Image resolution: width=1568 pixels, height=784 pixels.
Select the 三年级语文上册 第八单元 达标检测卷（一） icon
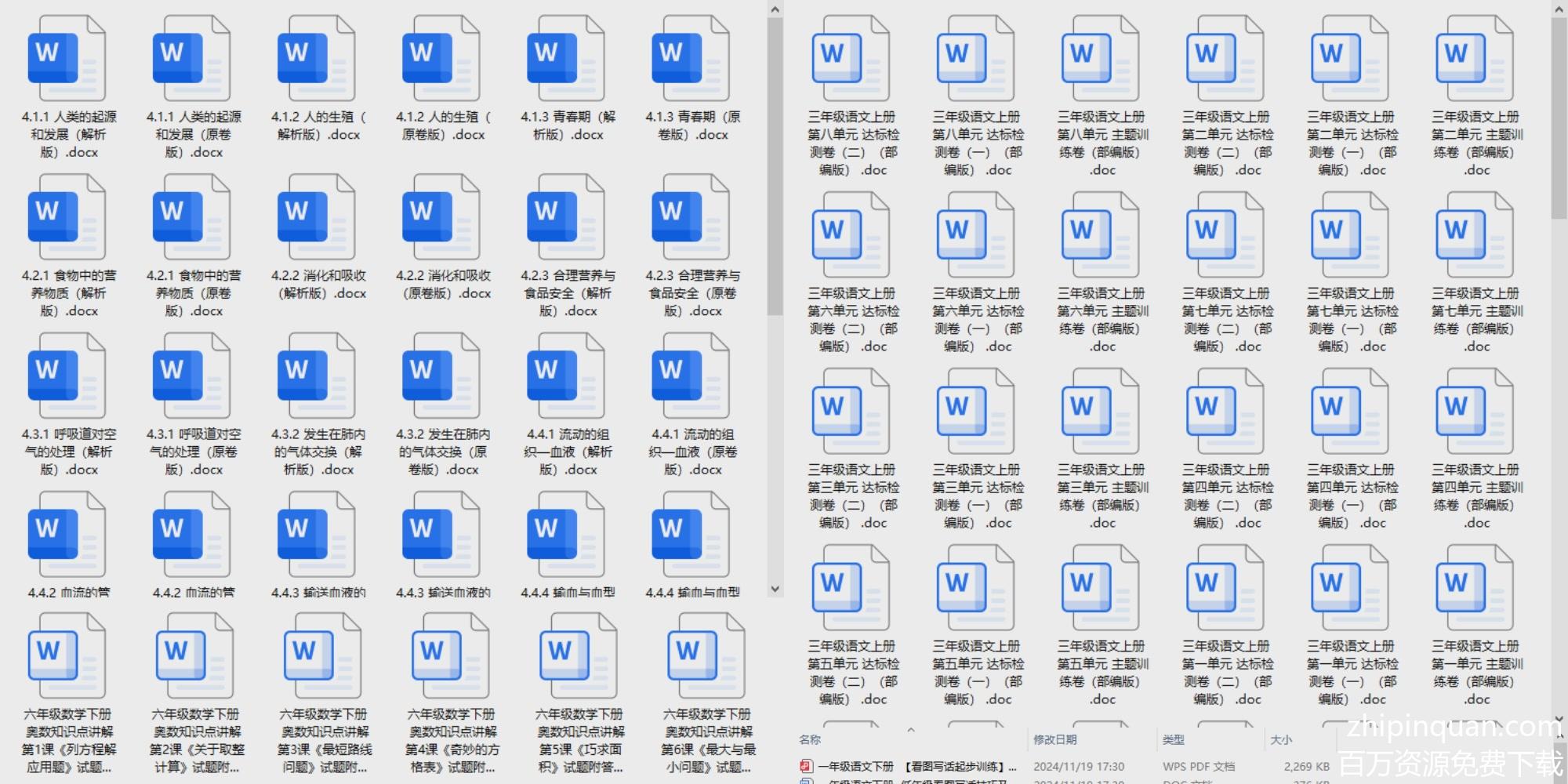(x=976, y=59)
